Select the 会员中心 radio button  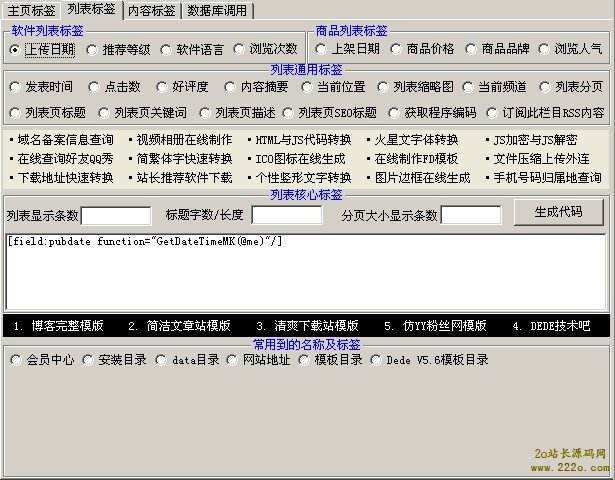(16, 360)
